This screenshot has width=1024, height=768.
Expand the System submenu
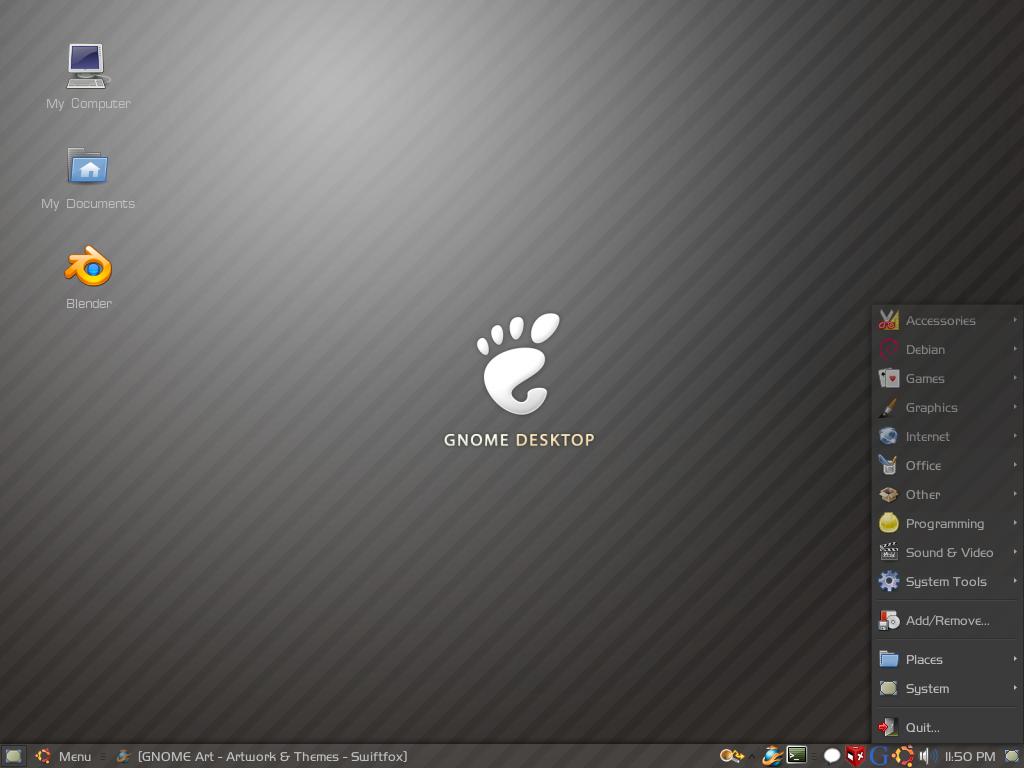pyautogui.click(x=948, y=688)
